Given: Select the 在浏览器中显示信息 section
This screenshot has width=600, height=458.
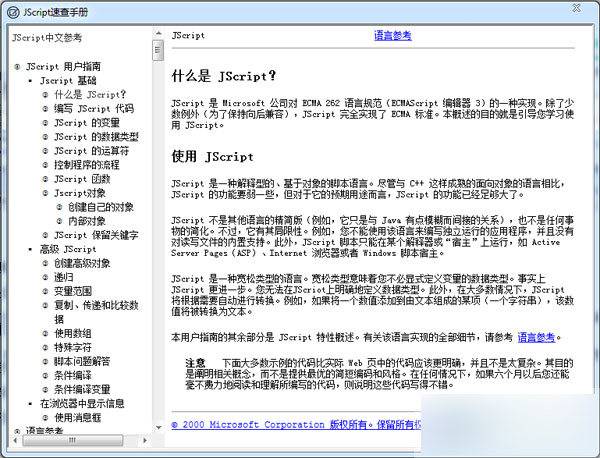Looking at the screenshot, I should [x=82, y=404].
